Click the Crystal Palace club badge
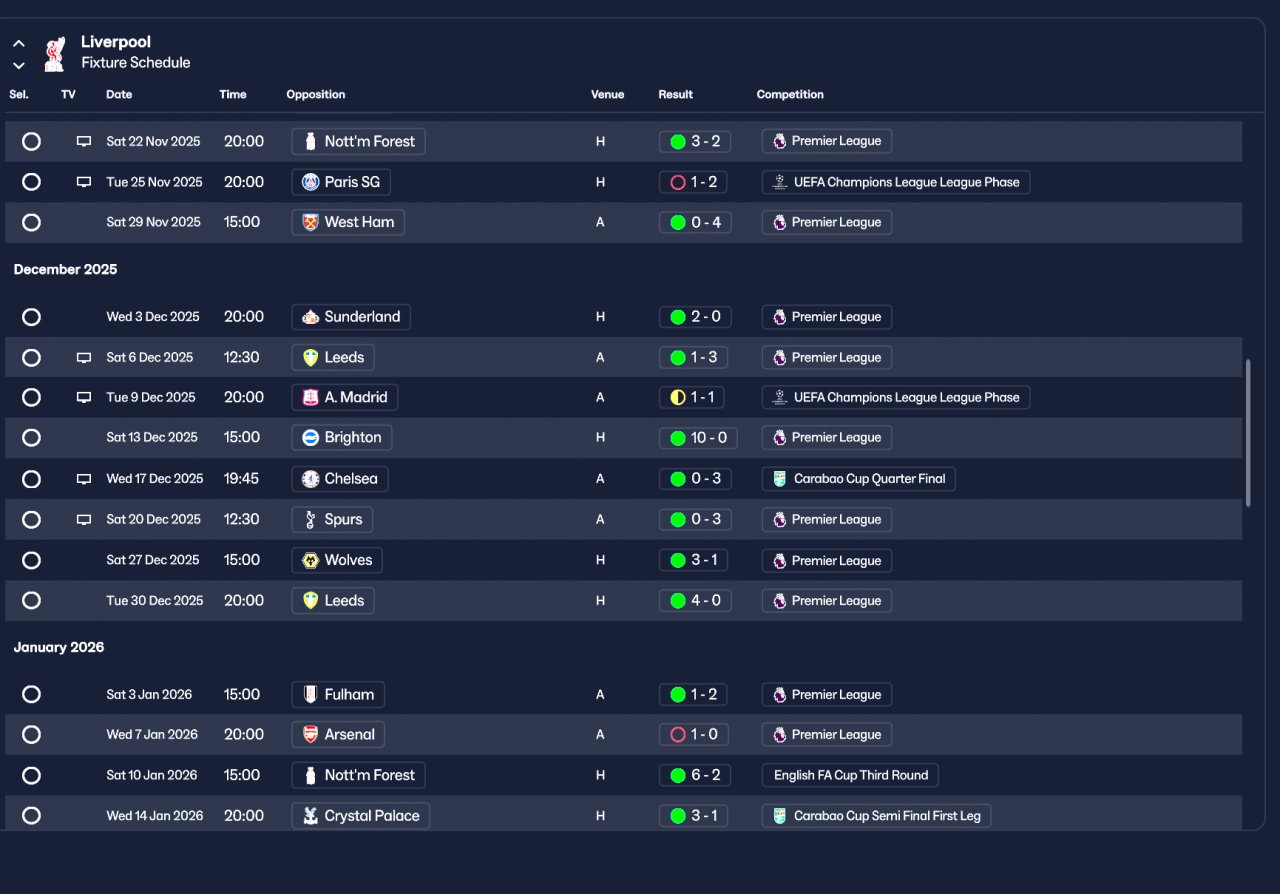 (310, 816)
